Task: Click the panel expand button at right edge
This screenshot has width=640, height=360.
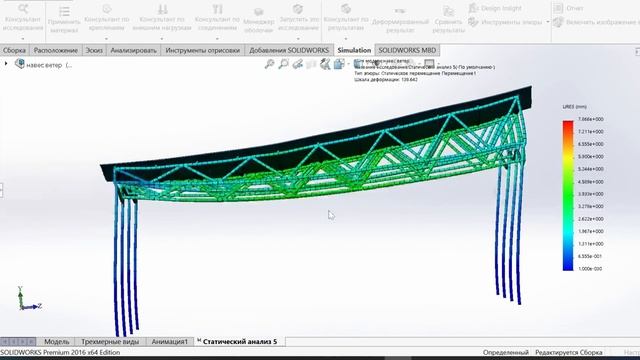Action: 638,51
